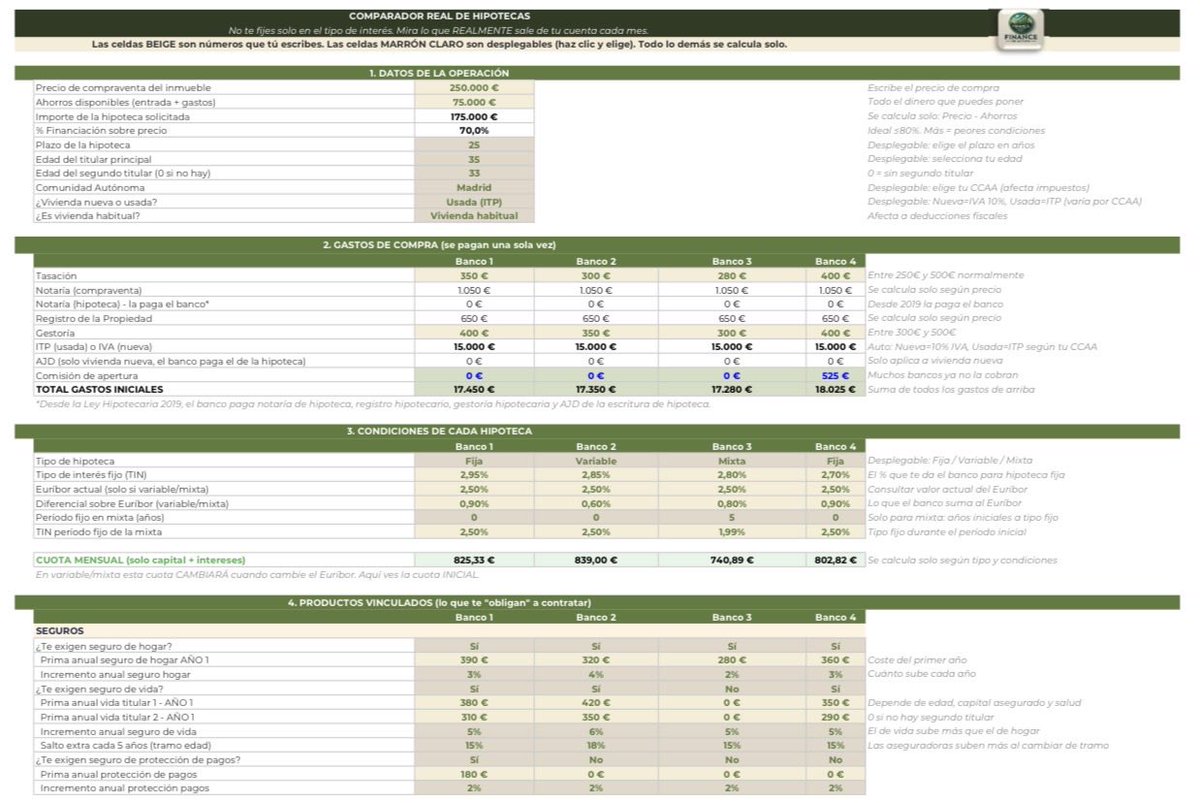Select Banco 2 total gastos 17.350 €
Image resolution: width=1200 pixels, height=803 pixels.
596,389
